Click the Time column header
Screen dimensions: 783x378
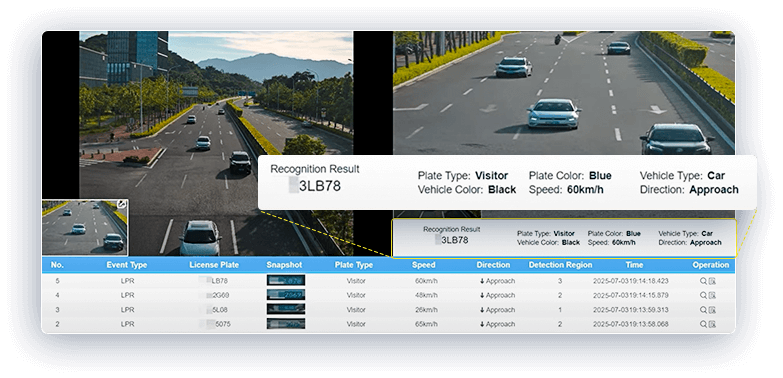coord(634,265)
